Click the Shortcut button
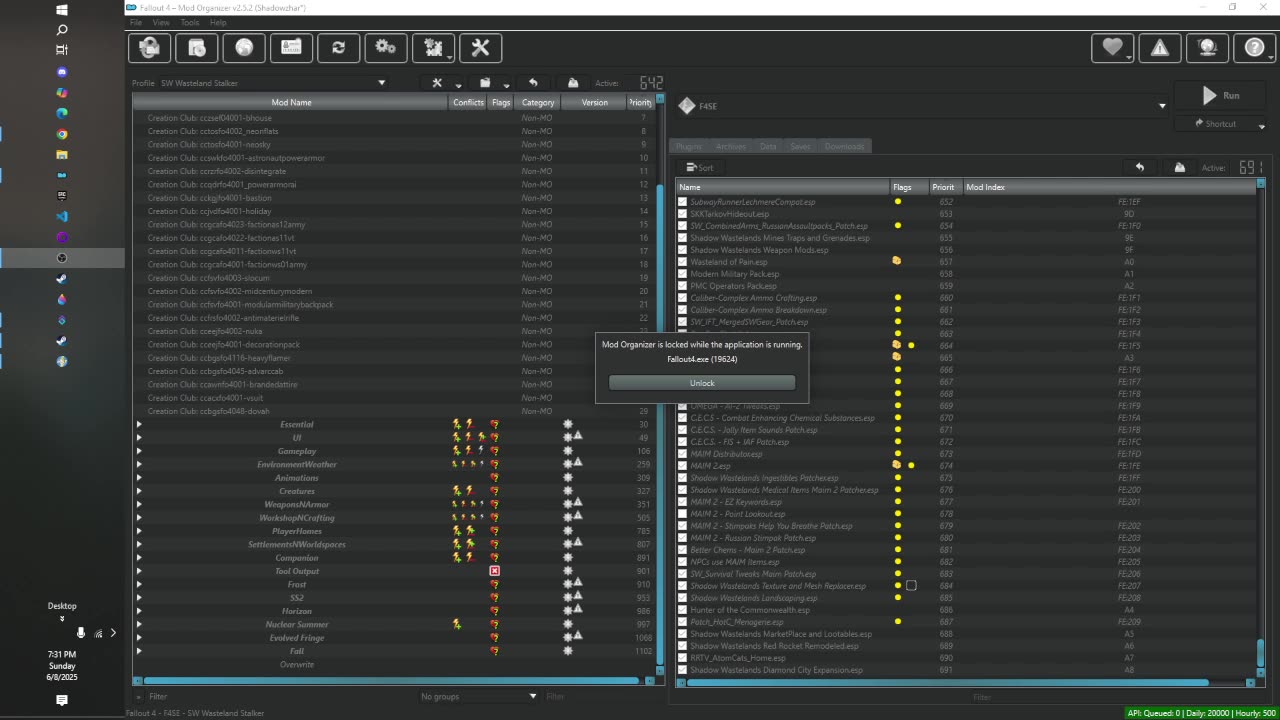1280x720 pixels. tap(1222, 124)
